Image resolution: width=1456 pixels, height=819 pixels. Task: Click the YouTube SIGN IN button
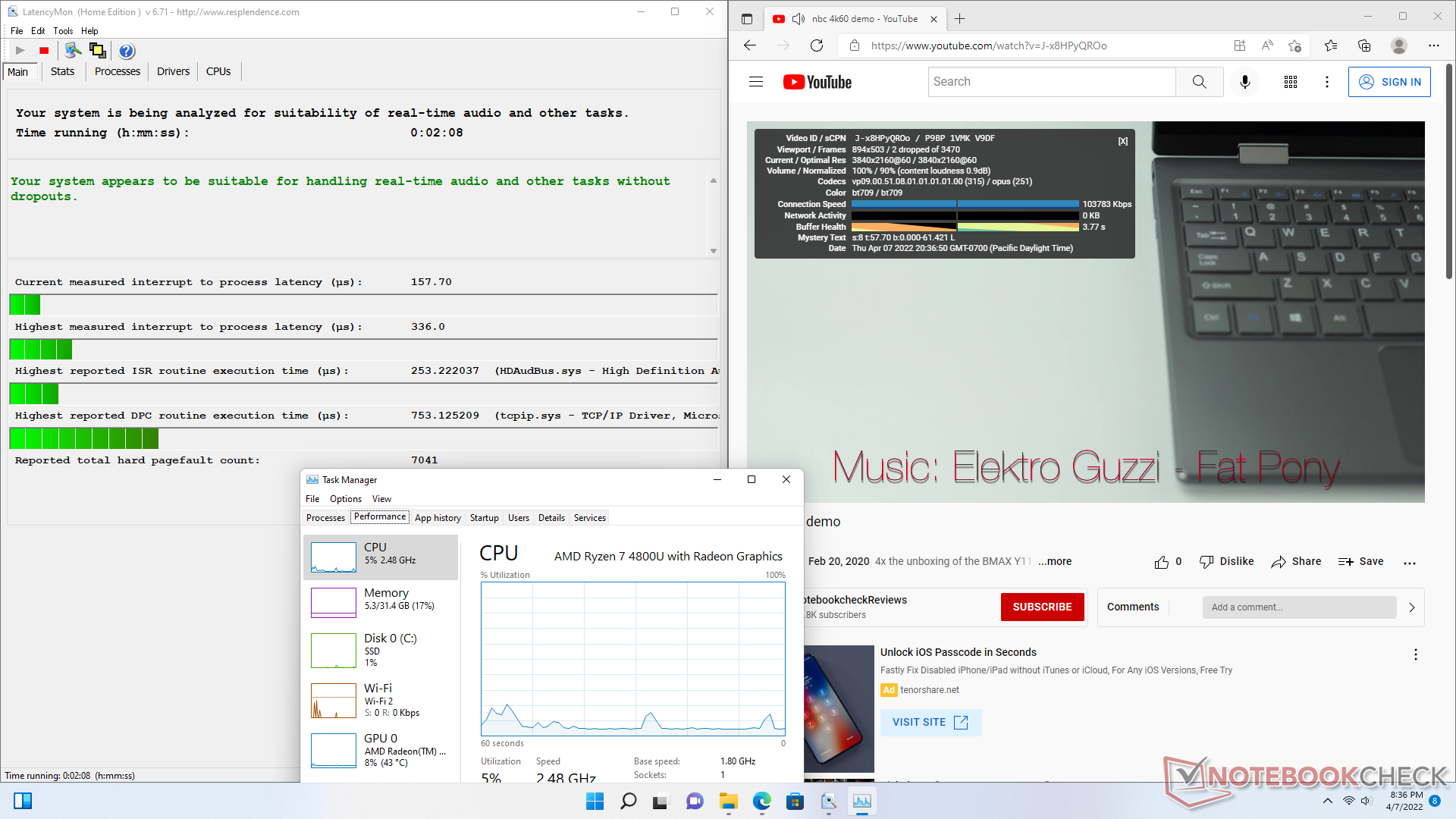1389,82
